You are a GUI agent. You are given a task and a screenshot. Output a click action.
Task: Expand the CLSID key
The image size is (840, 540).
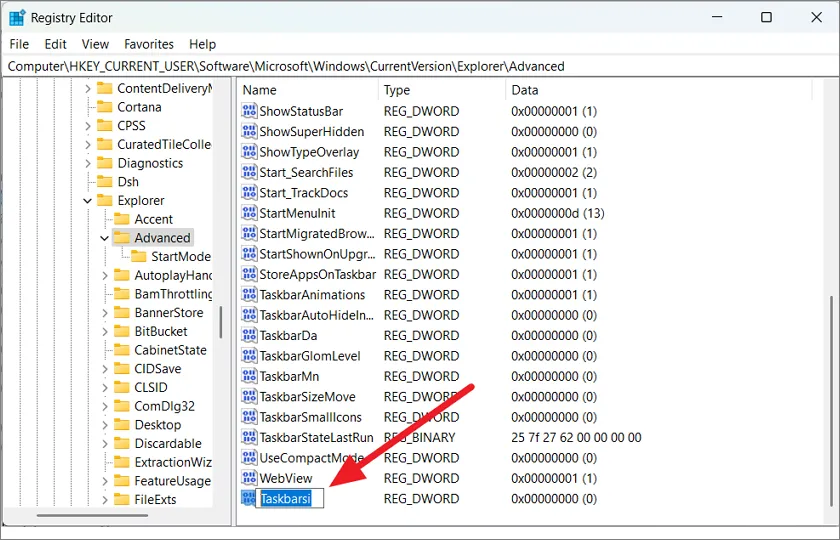pyautogui.click(x=105, y=387)
